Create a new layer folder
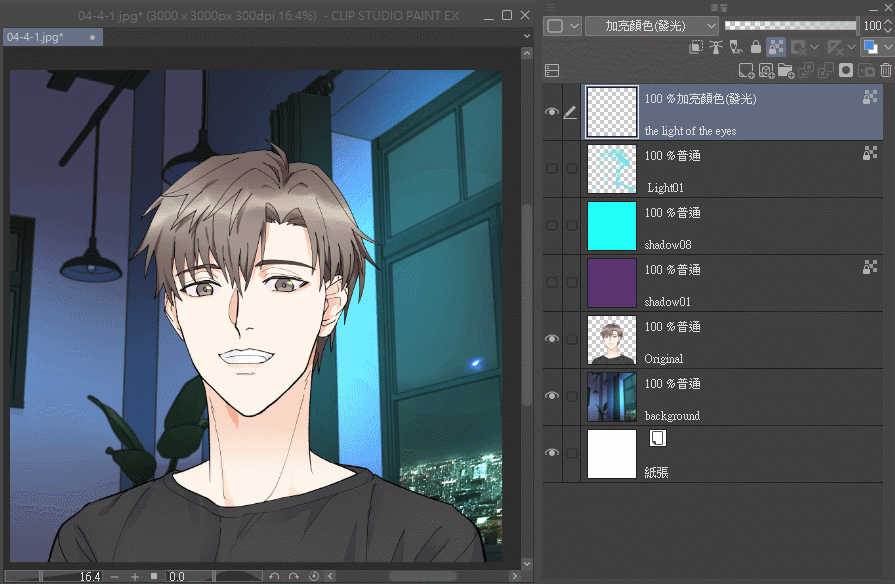 click(x=786, y=70)
